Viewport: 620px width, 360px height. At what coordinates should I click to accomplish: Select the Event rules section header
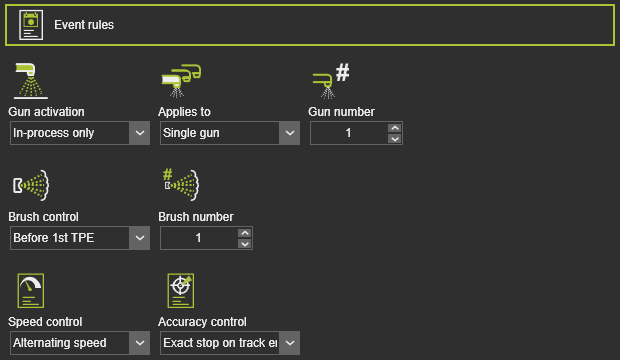310,25
